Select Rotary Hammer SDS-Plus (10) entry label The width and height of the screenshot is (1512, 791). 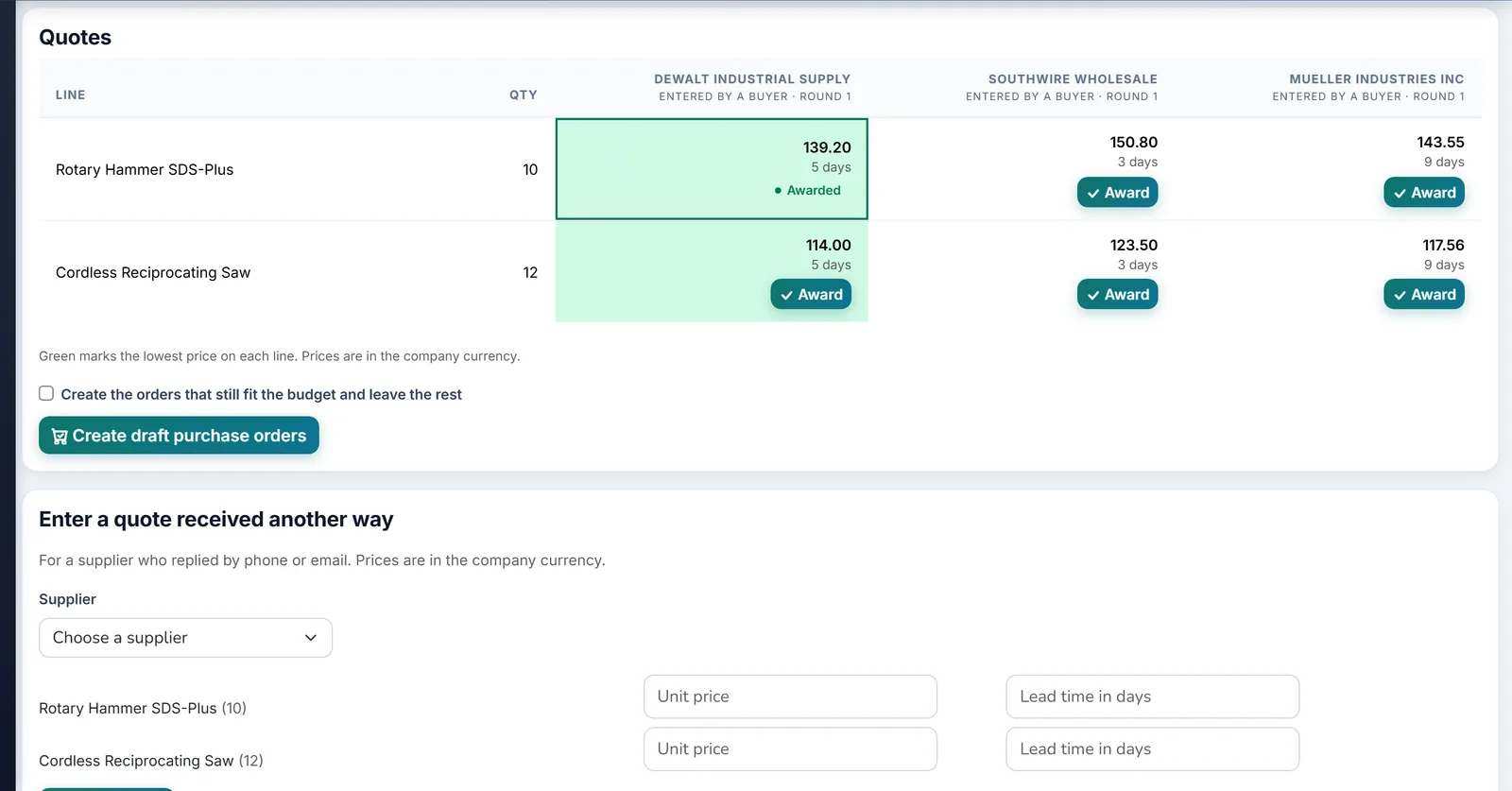(143, 708)
